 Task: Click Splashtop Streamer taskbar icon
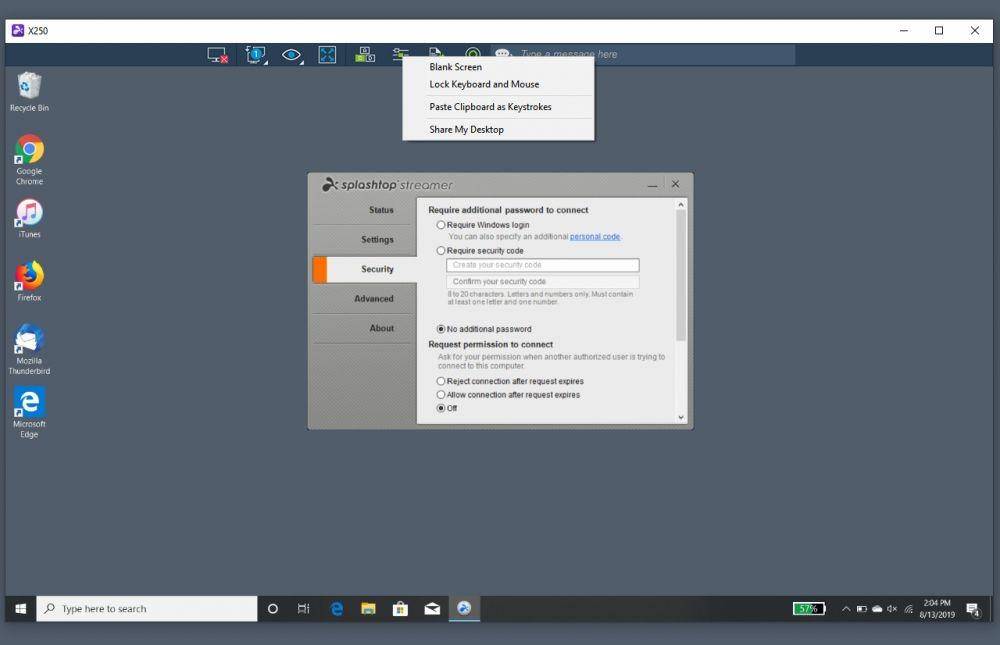tap(464, 609)
